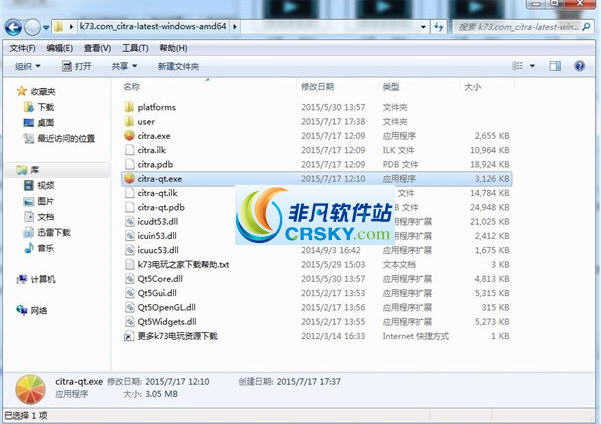The height and width of the screenshot is (424, 601).
Task: Sort by the 类型 column header
Action: pyautogui.click(x=391, y=87)
